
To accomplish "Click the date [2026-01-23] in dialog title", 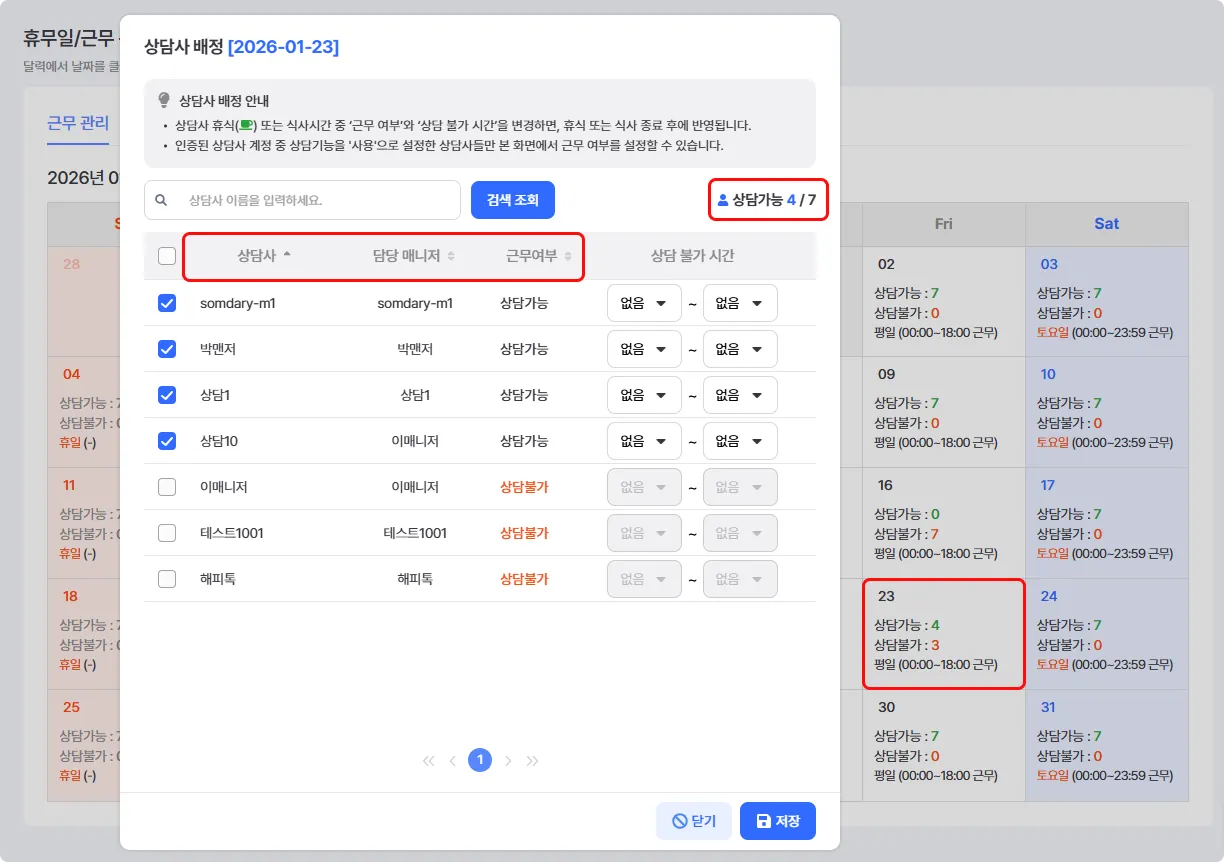I will [x=283, y=47].
